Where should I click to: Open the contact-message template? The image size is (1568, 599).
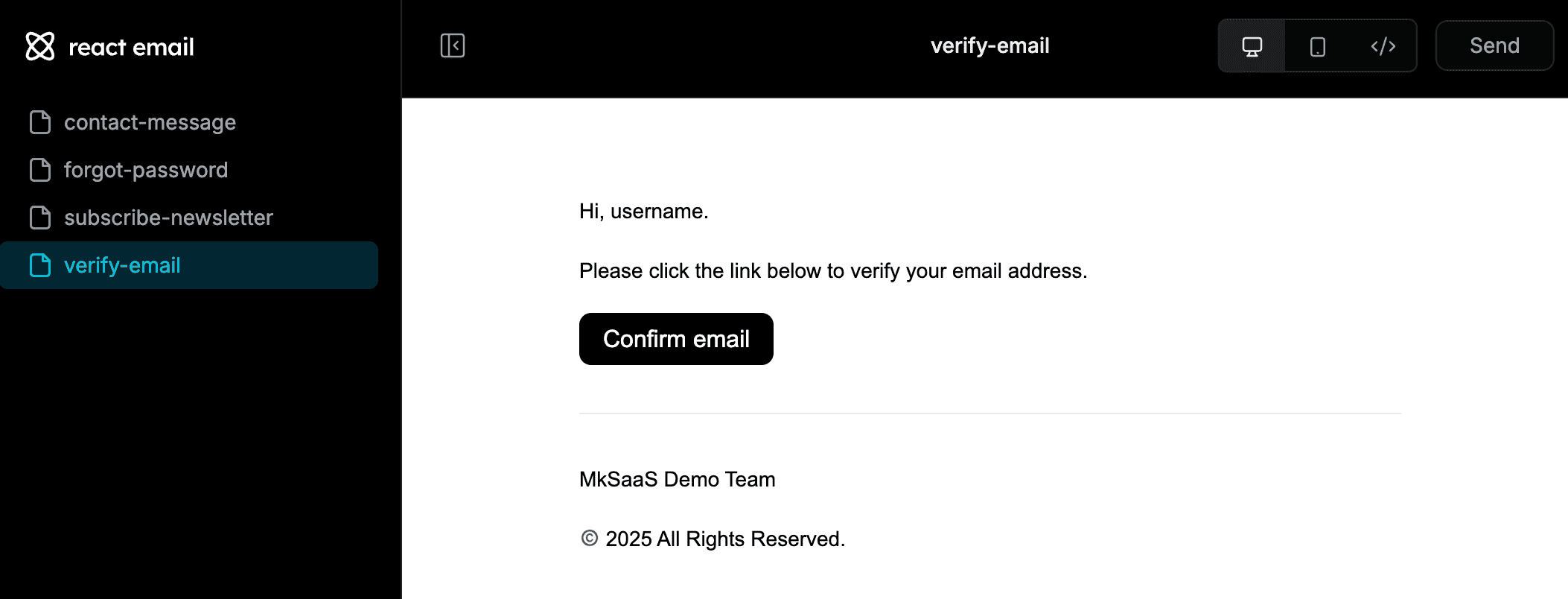click(150, 122)
